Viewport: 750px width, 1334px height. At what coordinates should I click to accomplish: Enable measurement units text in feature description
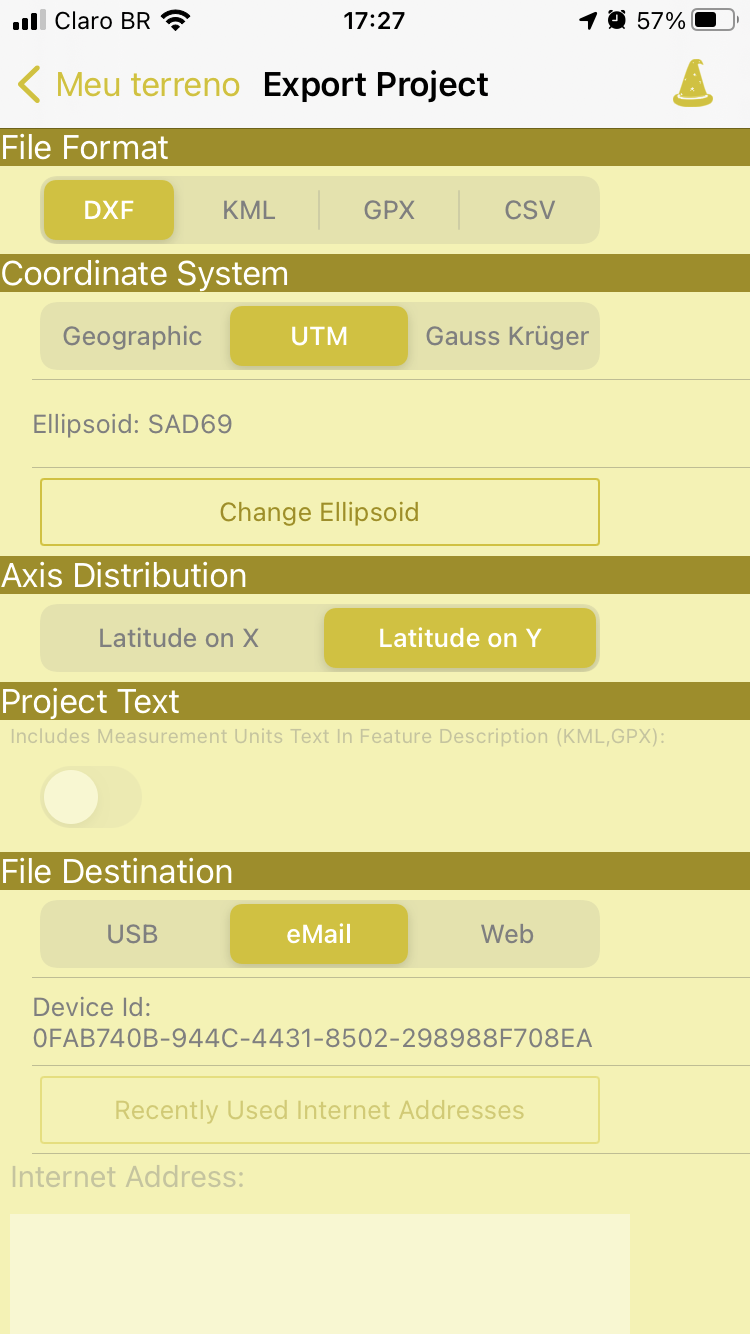tap(91, 797)
